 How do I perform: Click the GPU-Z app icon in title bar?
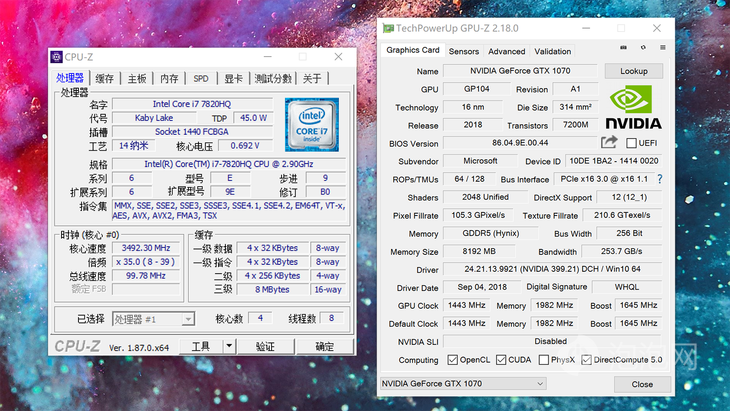pos(388,28)
